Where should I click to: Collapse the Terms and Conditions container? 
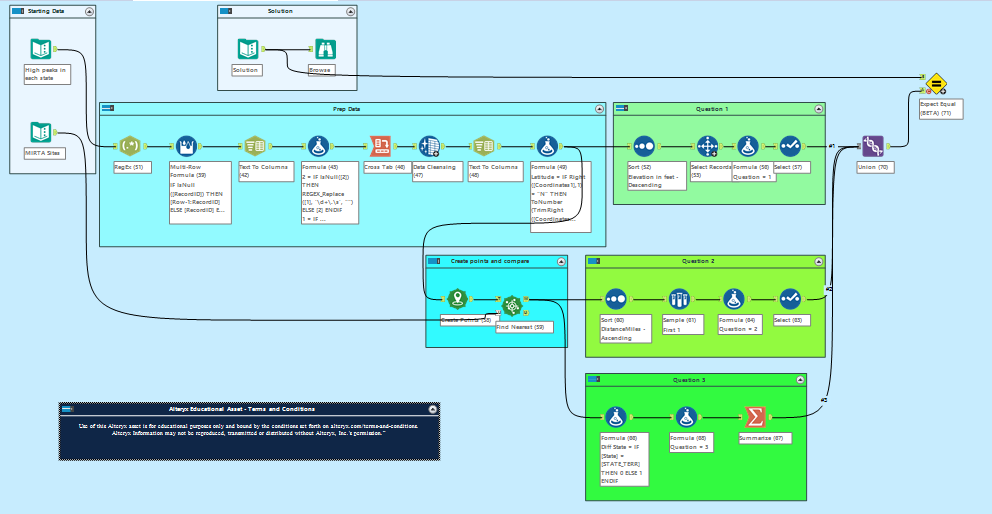[433, 409]
